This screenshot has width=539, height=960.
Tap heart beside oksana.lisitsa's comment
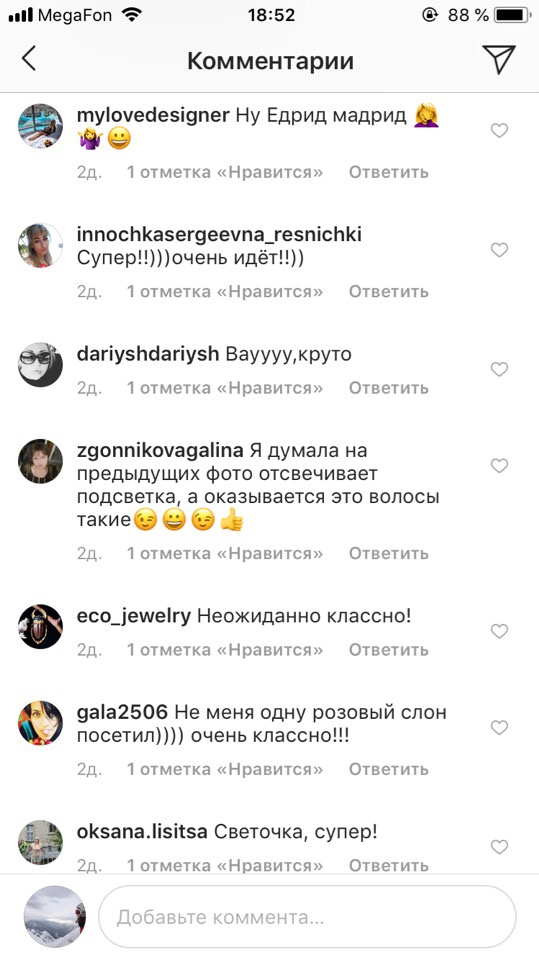[500, 847]
